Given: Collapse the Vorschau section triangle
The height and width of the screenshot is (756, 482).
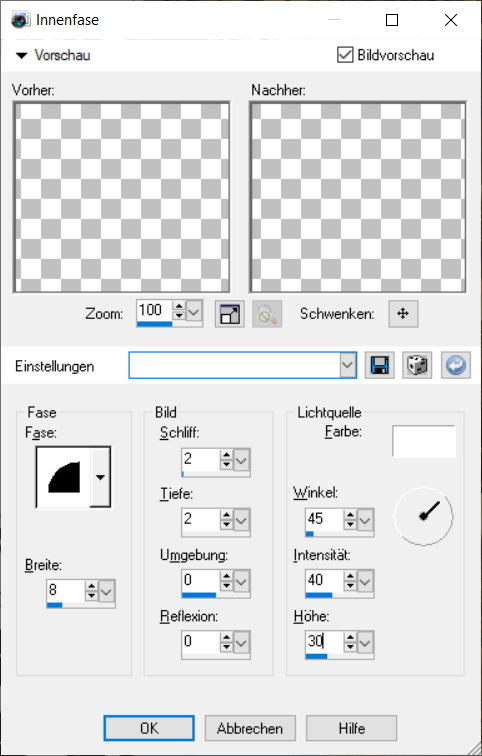Looking at the screenshot, I should (x=22, y=55).
